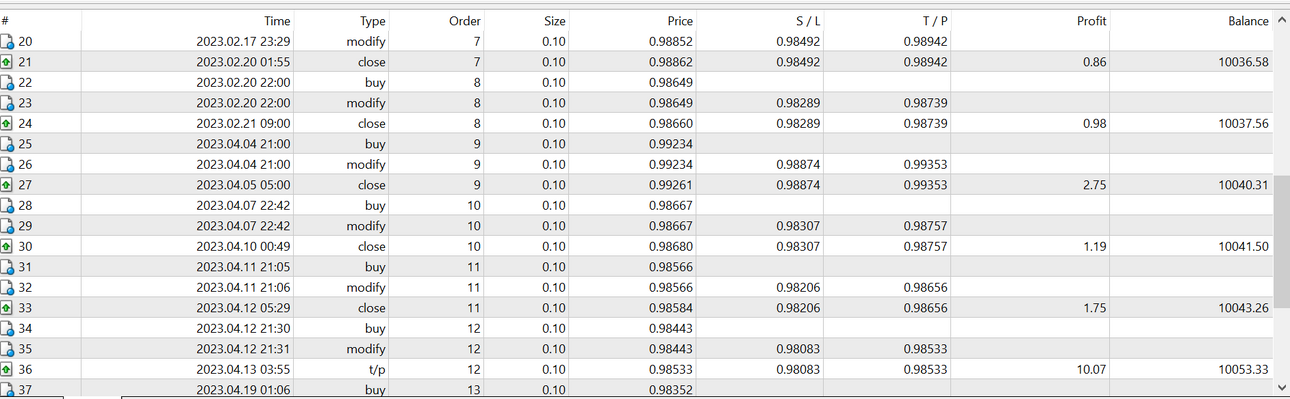Image resolution: width=1290 pixels, height=399 pixels.
Task: Select the price 0.98584
Action: 670,308
